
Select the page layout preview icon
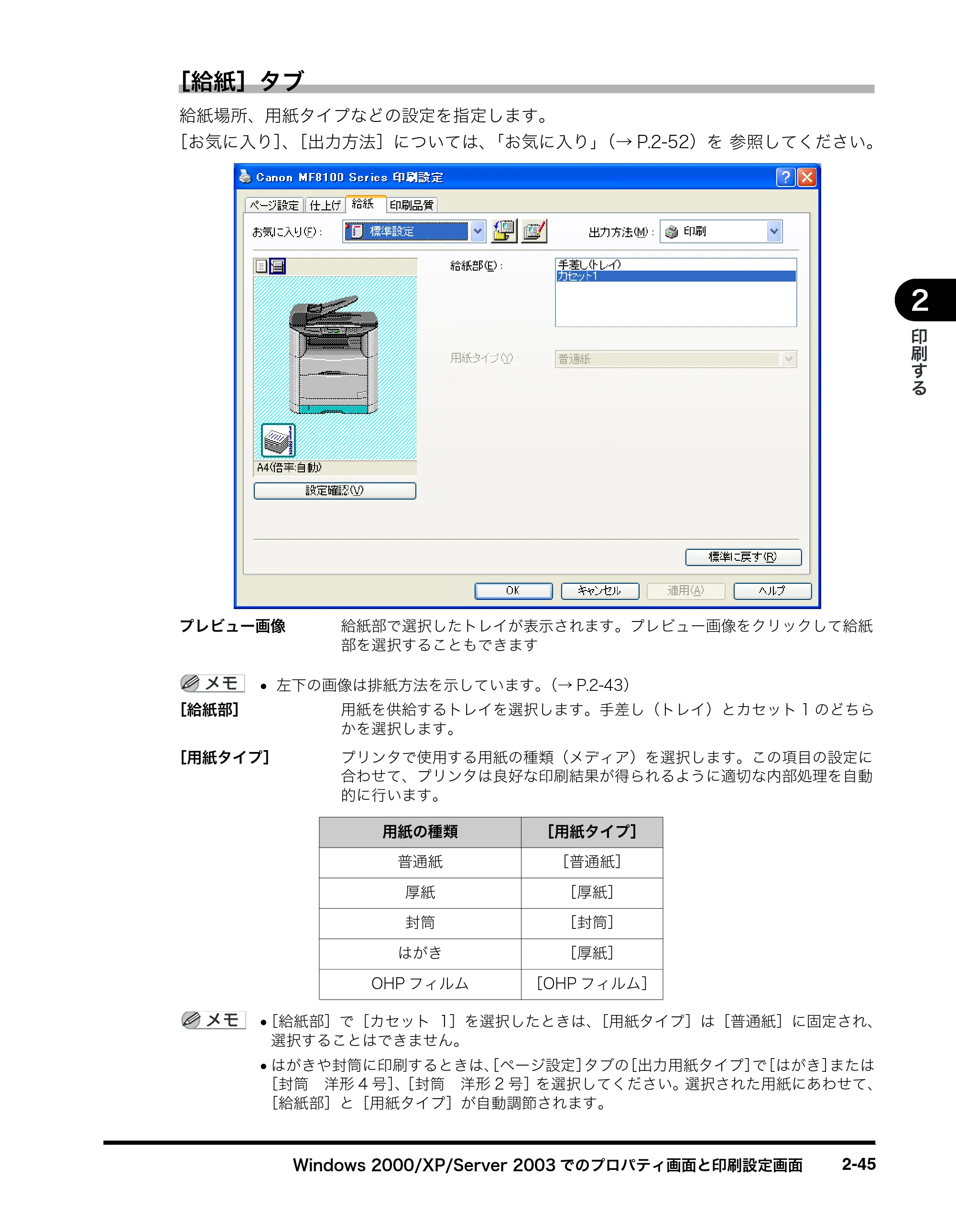point(261,266)
